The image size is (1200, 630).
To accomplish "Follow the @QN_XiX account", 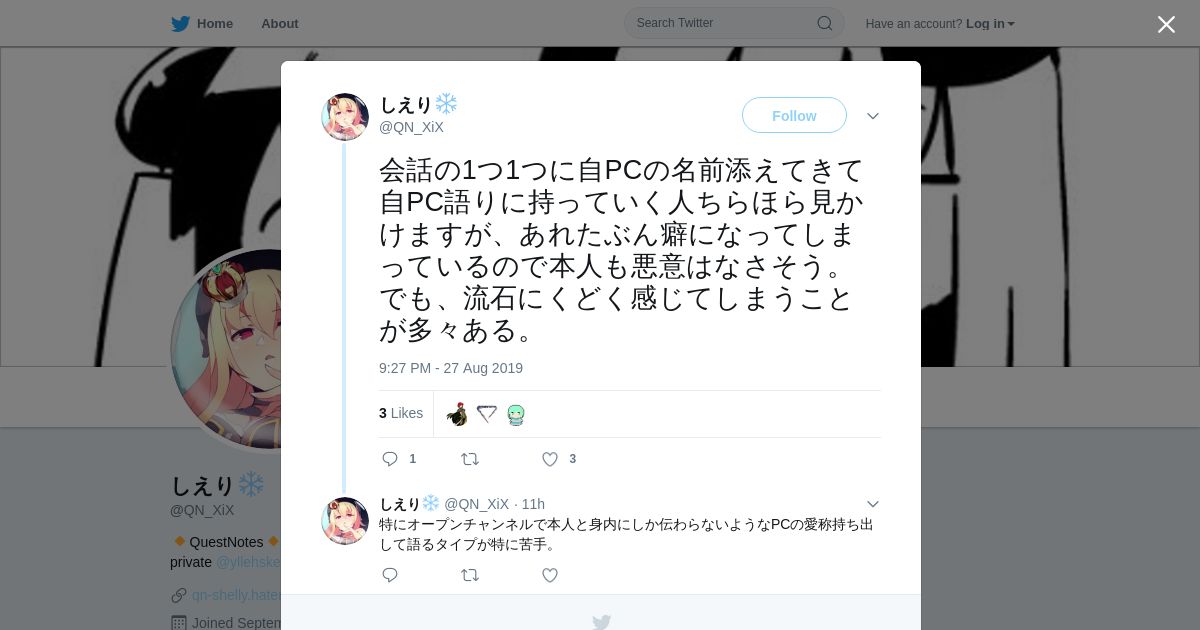I will pyautogui.click(x=794, y=116).
